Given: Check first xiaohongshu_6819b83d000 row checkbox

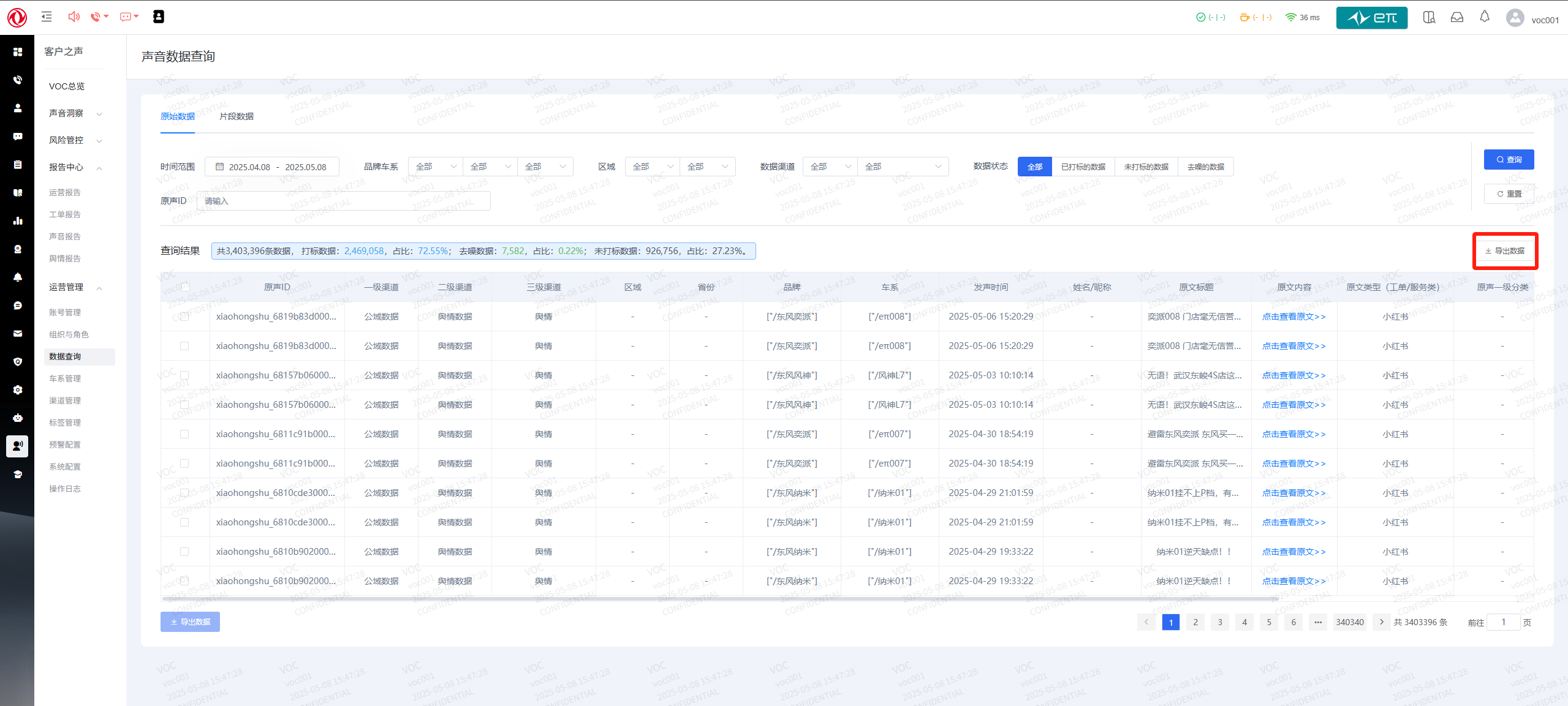Looking at the screenshot, I should tap(184, 317).
